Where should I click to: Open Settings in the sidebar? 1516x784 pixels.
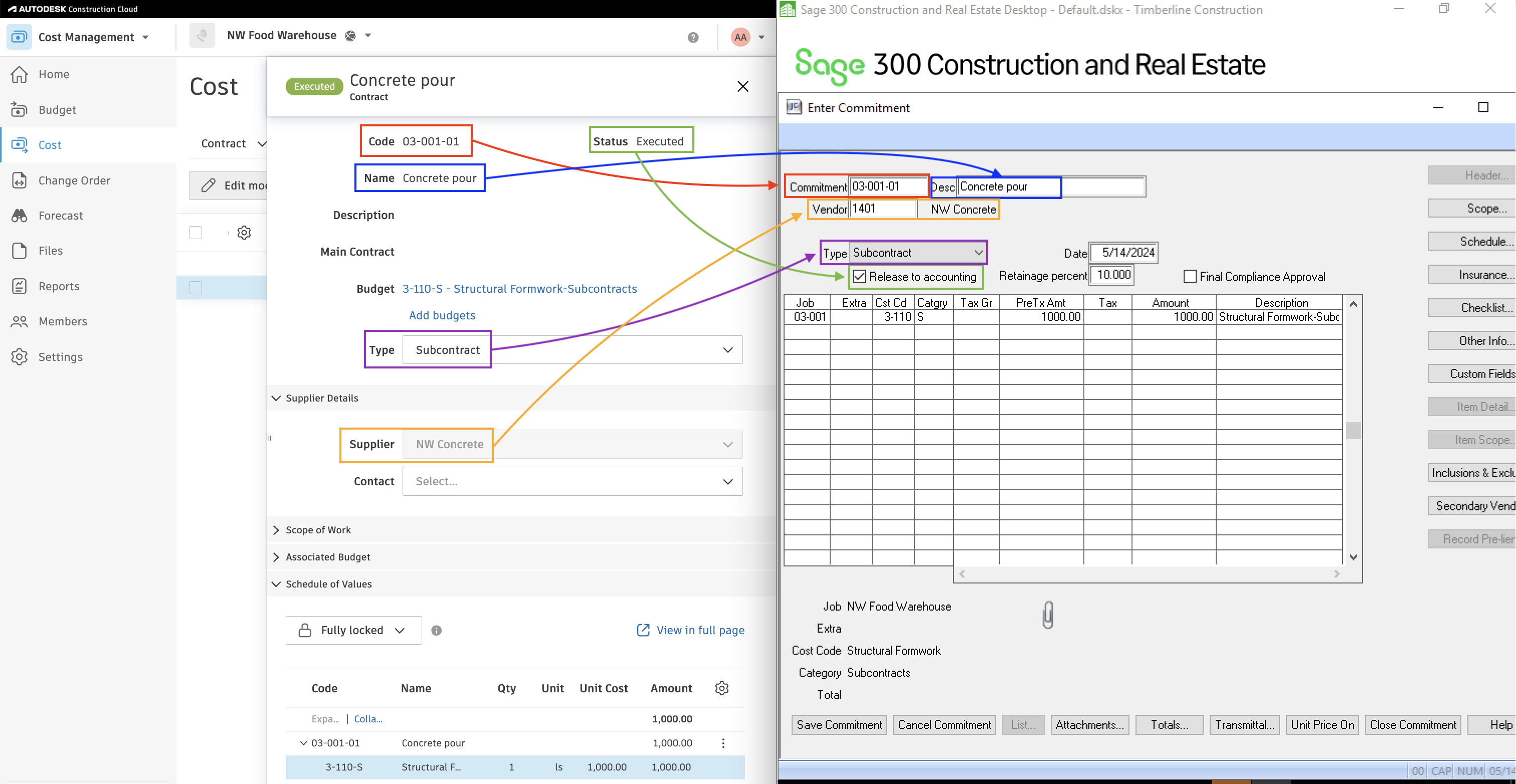(60, 357)
